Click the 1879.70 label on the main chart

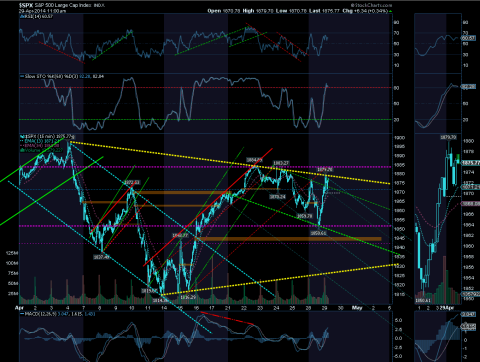pos(325,170)
